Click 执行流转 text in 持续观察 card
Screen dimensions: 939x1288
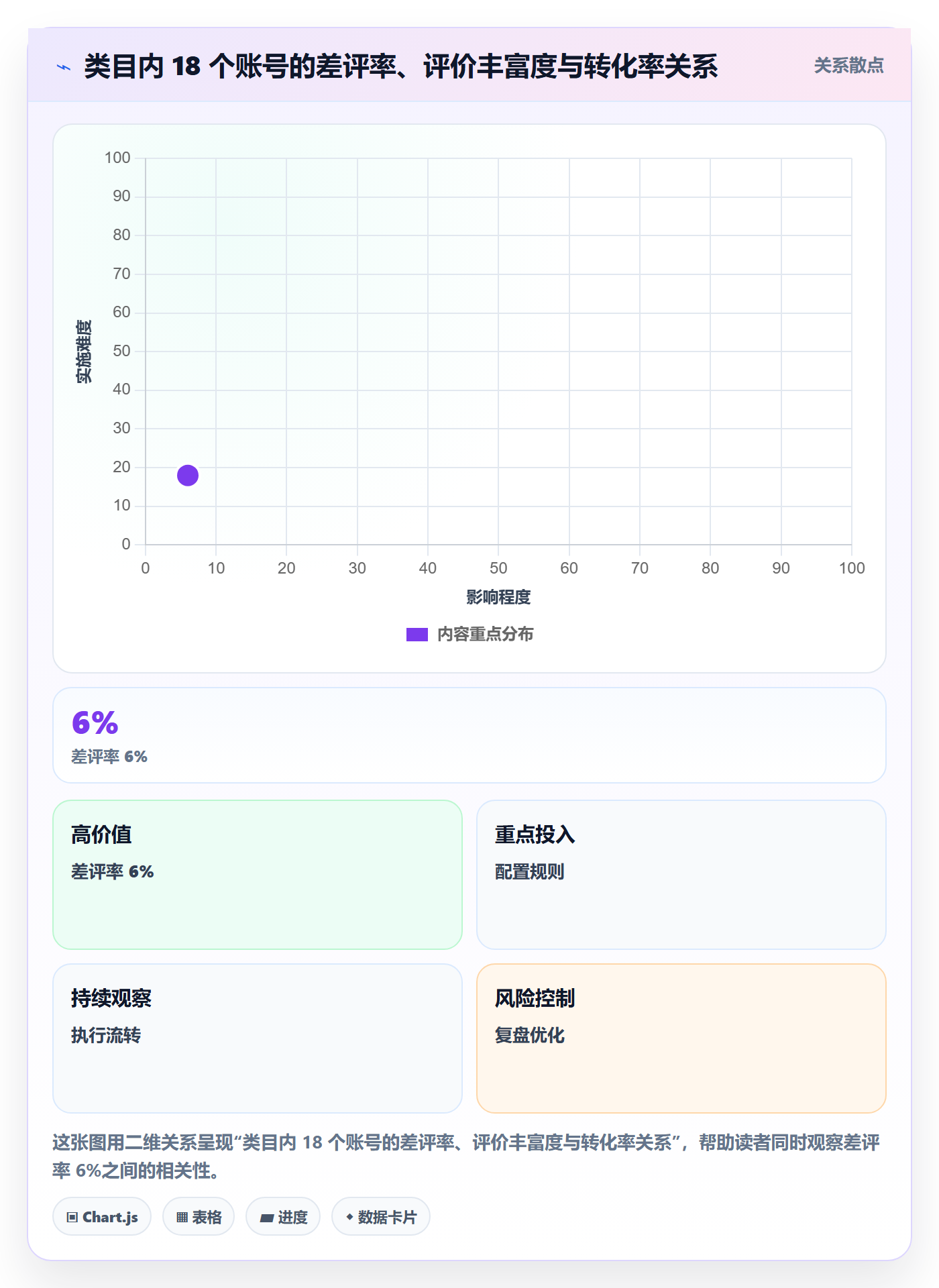106,1035
